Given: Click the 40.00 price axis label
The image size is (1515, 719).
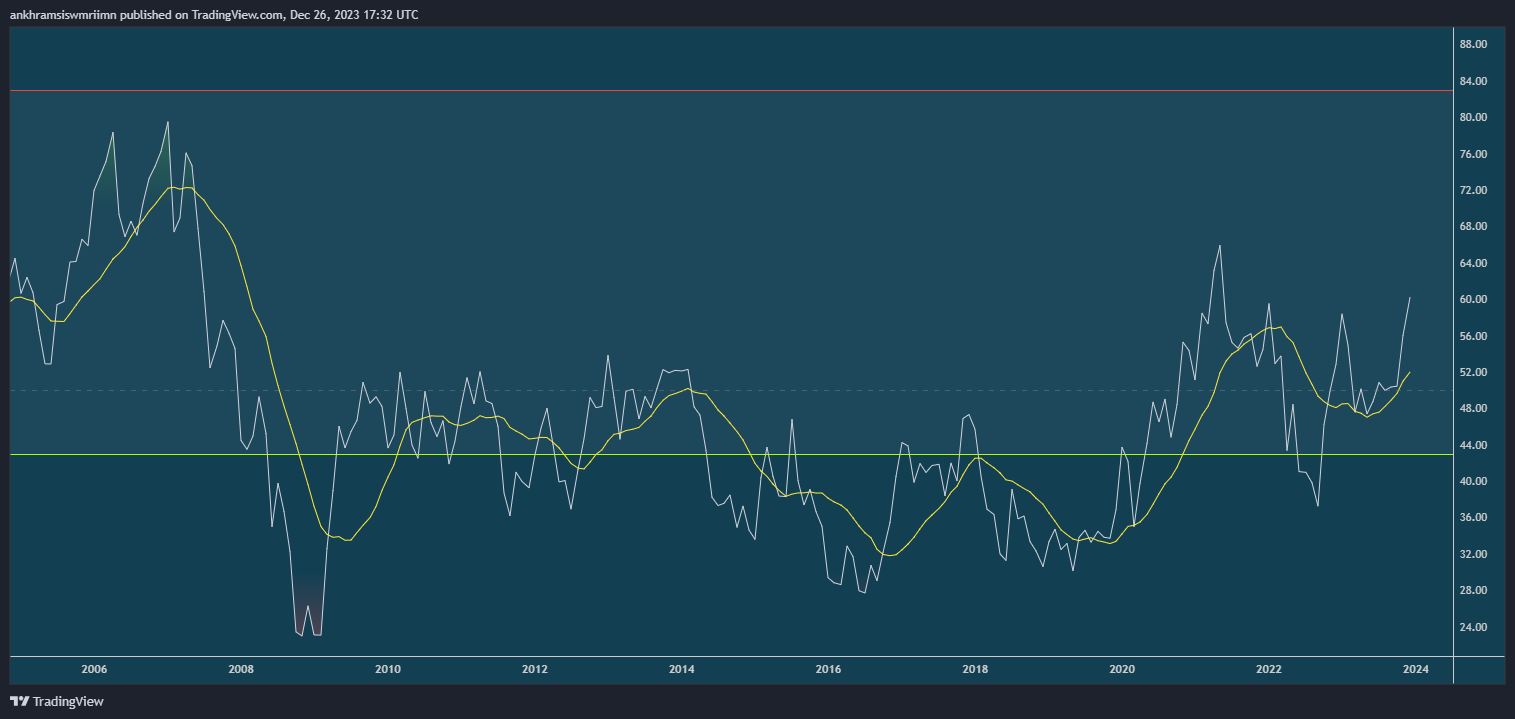Looking at the screenshot, I should click(1473, 481).
